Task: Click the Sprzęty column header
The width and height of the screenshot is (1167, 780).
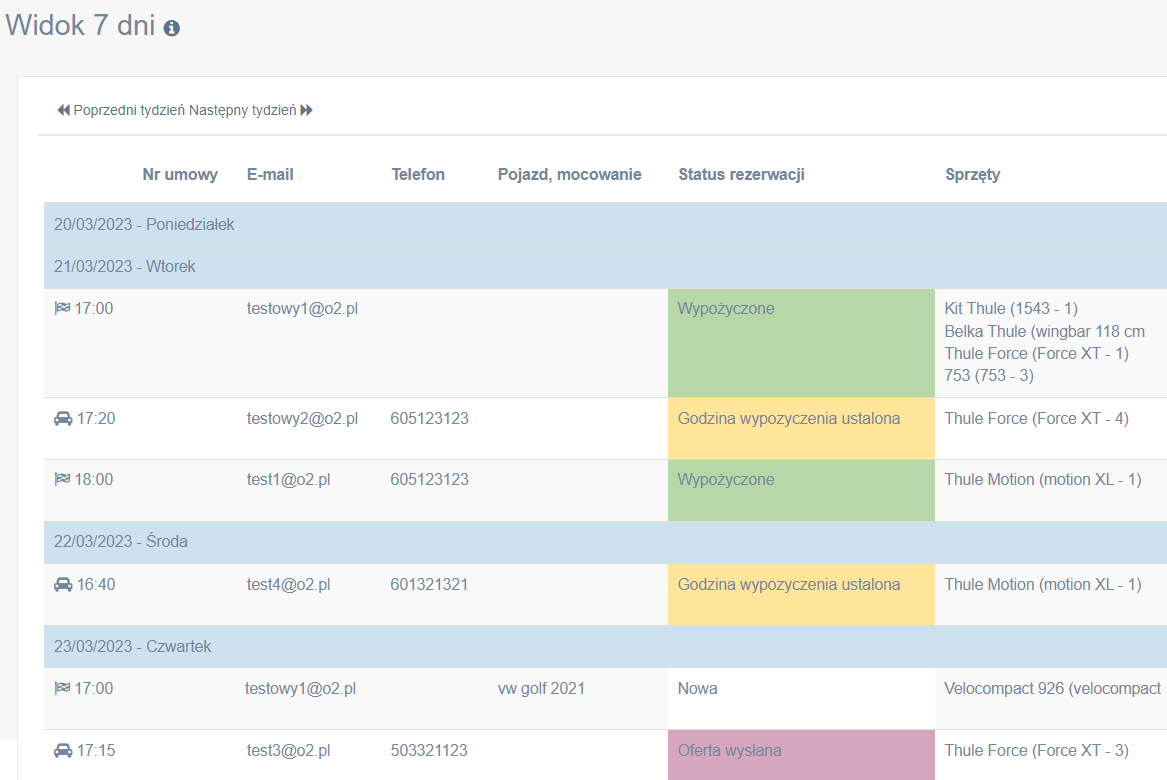Action: click(972, 174)
